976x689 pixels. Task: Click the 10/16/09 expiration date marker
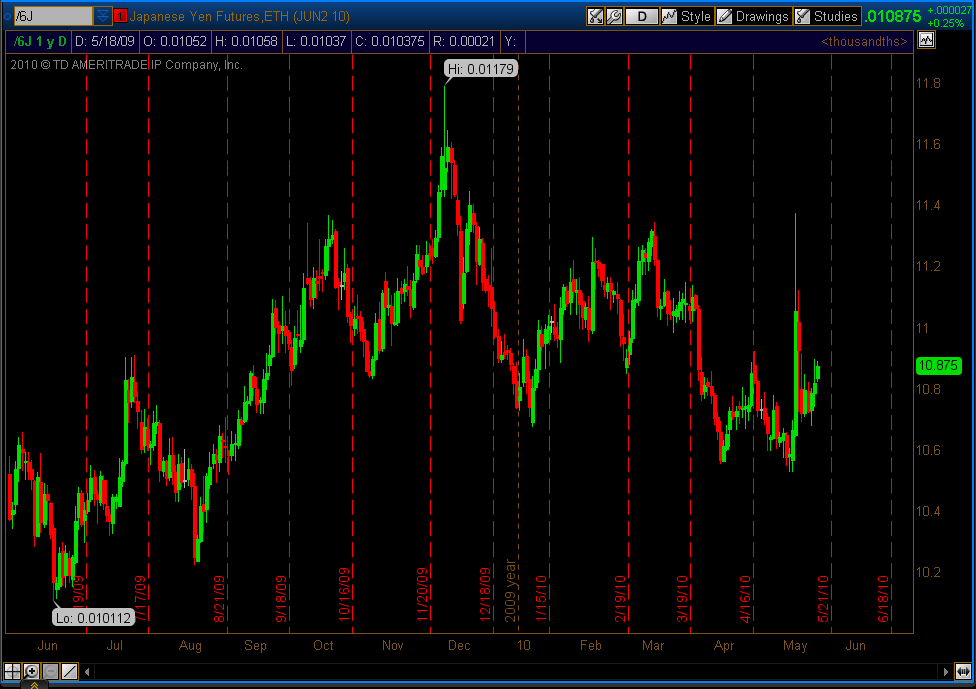click(x=344, y=594)
